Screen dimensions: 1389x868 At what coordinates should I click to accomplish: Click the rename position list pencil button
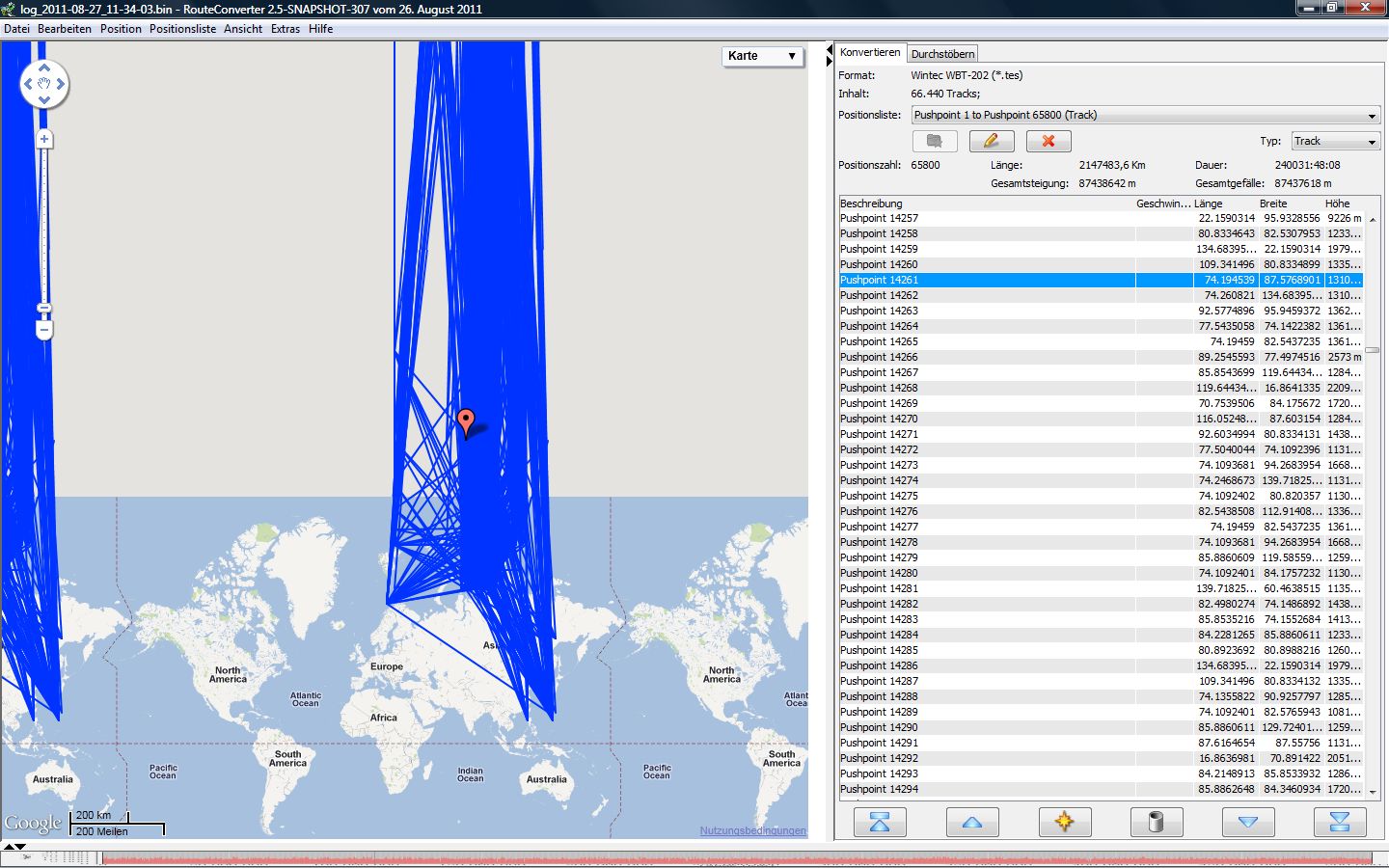click(x=991, y=141)
